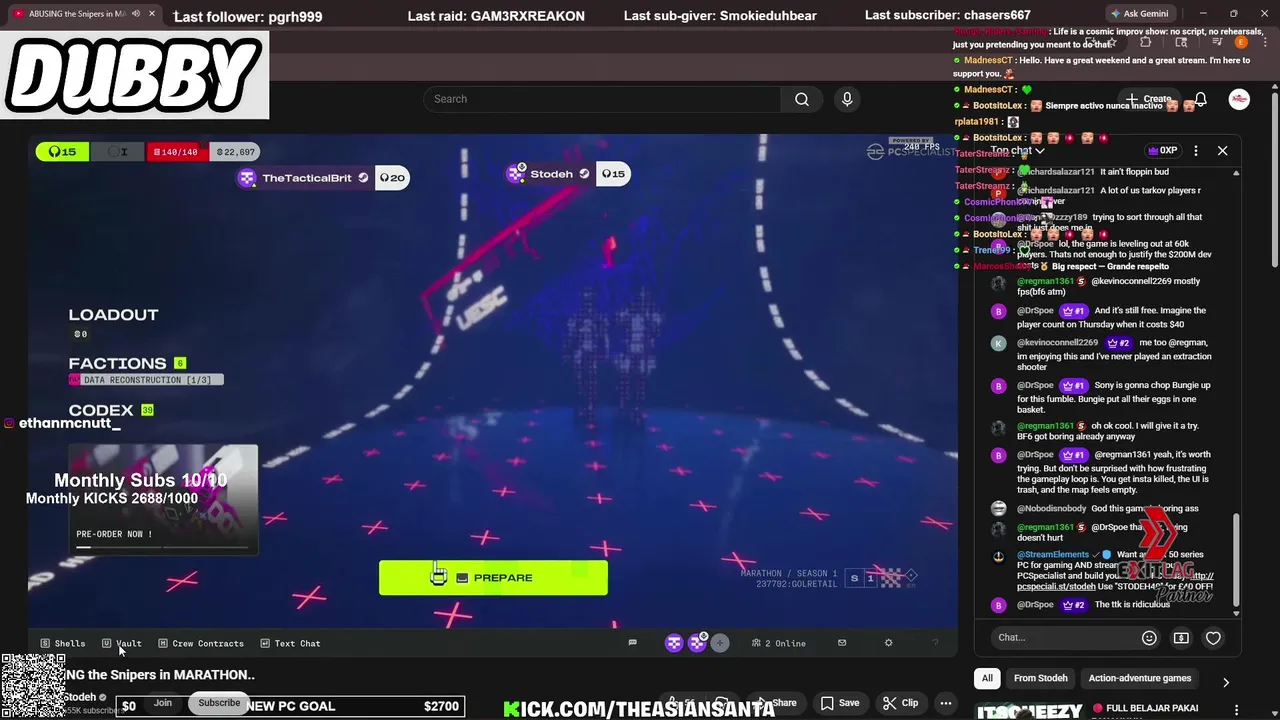This screenshot has width=1280, height=720.
Task: Open Text Chat in game menu
Action: click(291, 643)
